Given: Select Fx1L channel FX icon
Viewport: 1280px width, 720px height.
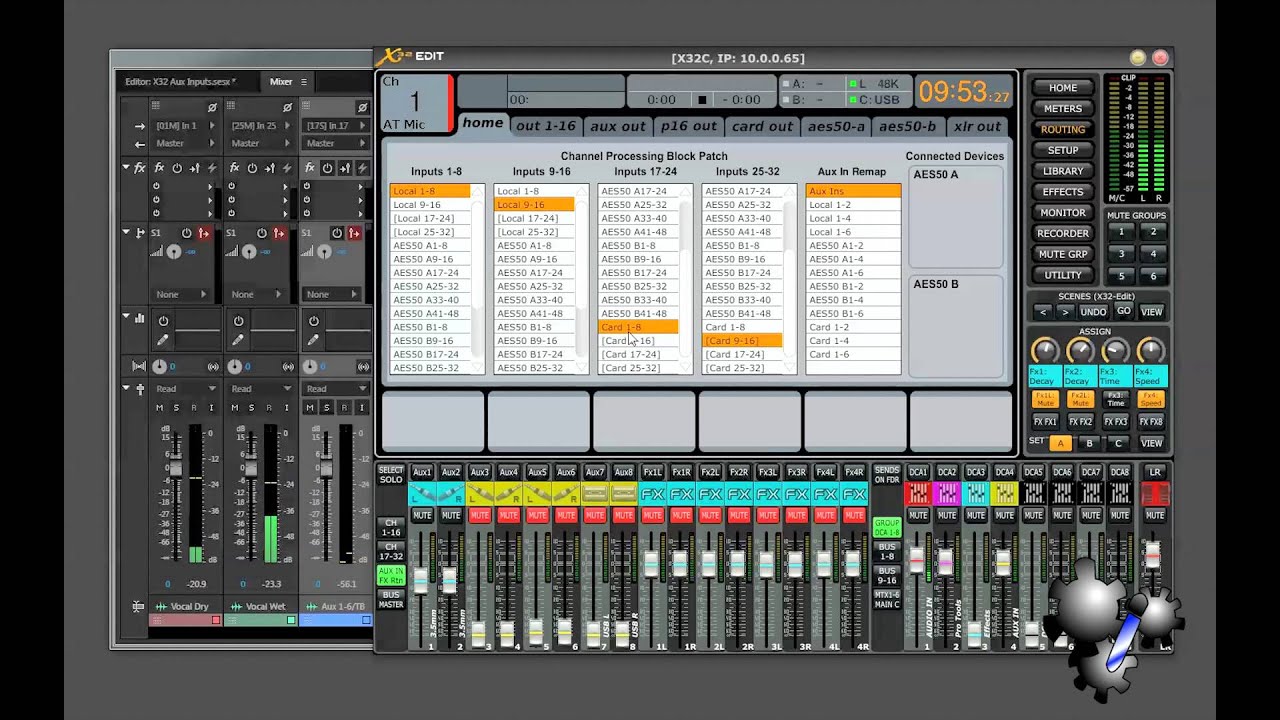Looking at the screenshot, I should click(x=653, y=494).
